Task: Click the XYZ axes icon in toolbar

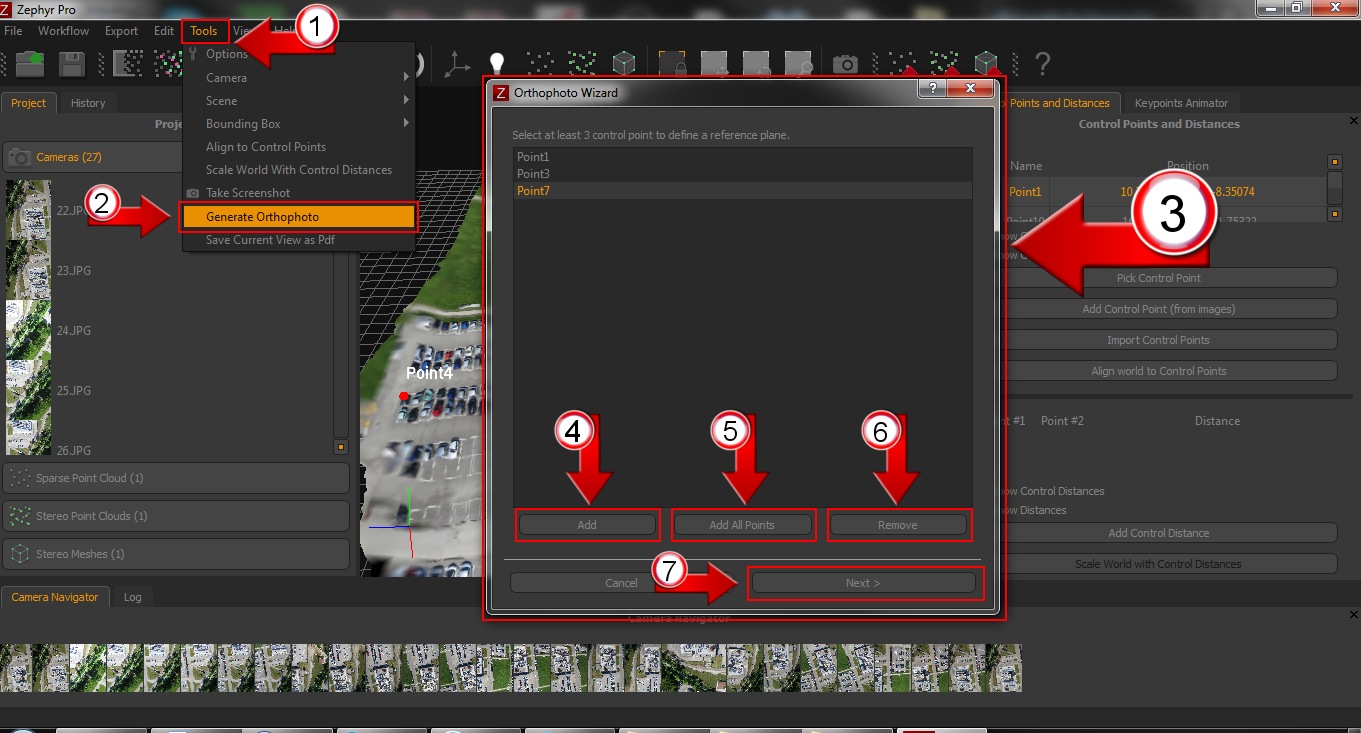Action: coord(457,64)
